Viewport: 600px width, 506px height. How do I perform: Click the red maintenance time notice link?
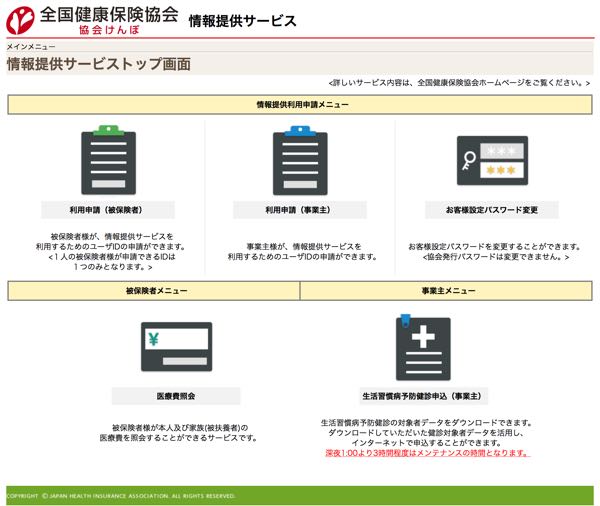428,453
